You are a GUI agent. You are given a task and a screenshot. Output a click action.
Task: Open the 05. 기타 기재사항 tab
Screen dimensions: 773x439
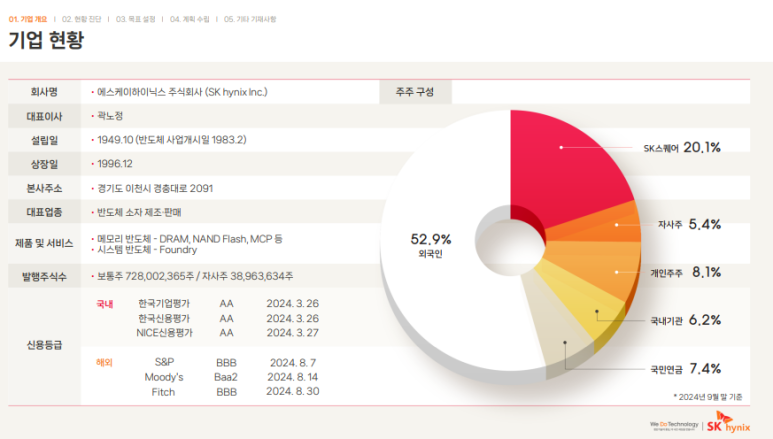[x=250, y=19]
